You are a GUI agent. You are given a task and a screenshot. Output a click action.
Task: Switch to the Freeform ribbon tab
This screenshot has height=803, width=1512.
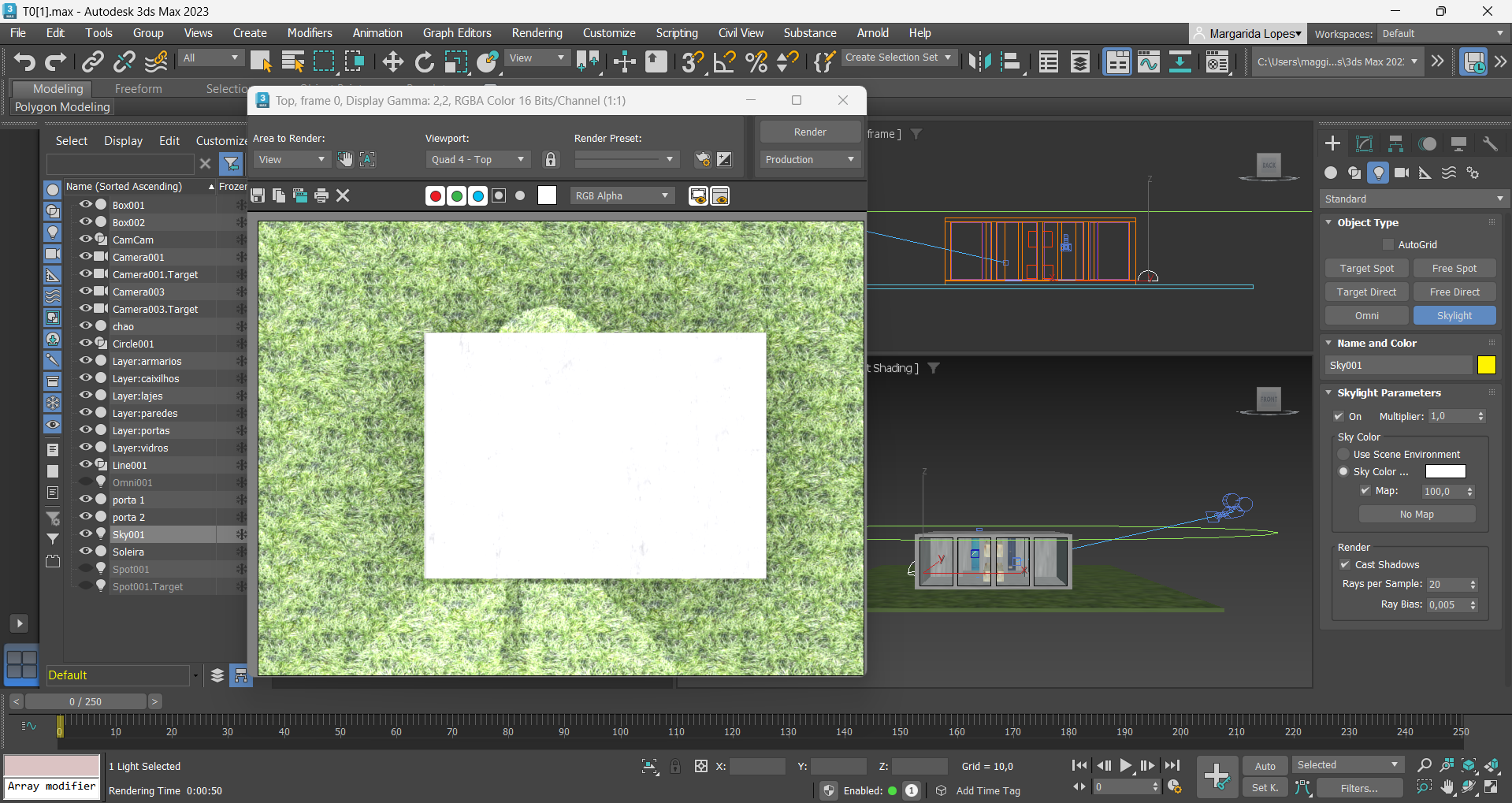coord(138,89)
